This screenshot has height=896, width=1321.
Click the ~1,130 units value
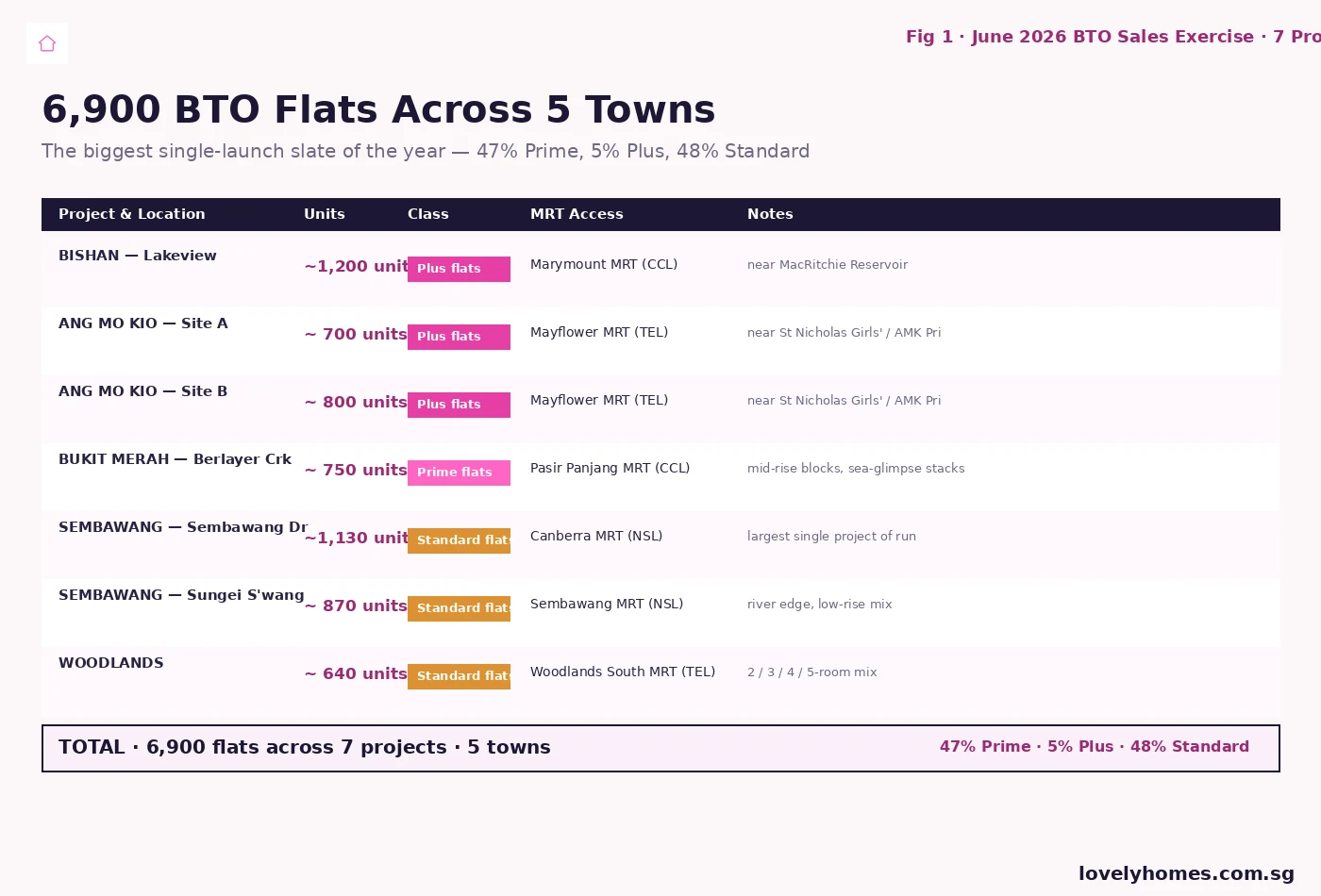pyautogui.click(x=356, y=539)
